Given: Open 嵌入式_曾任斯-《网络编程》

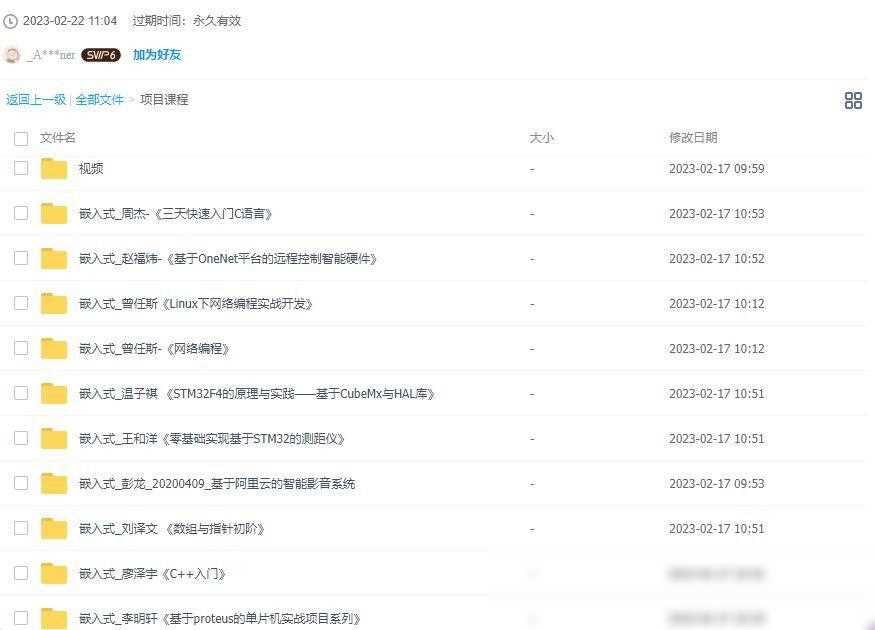Looking at the screenshot, I should 154,349.
